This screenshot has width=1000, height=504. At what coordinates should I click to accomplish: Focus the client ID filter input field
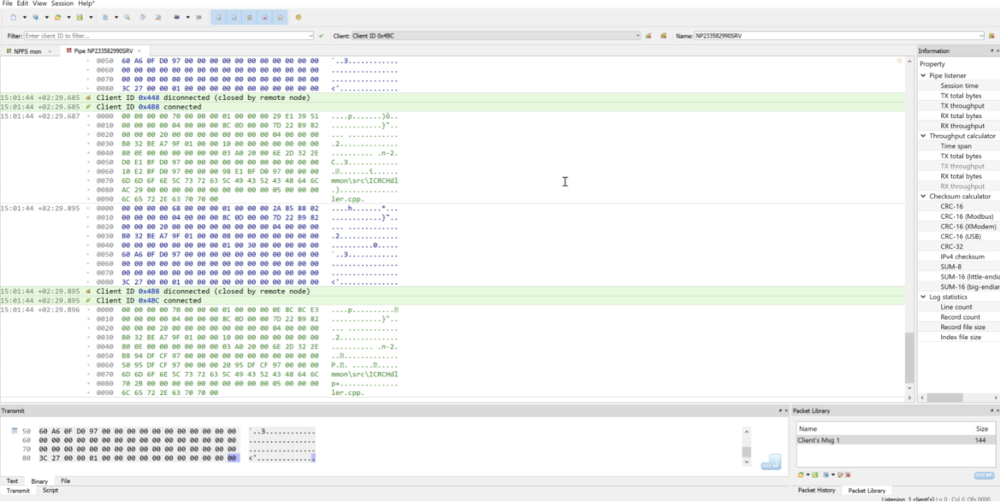click(168, 36)
